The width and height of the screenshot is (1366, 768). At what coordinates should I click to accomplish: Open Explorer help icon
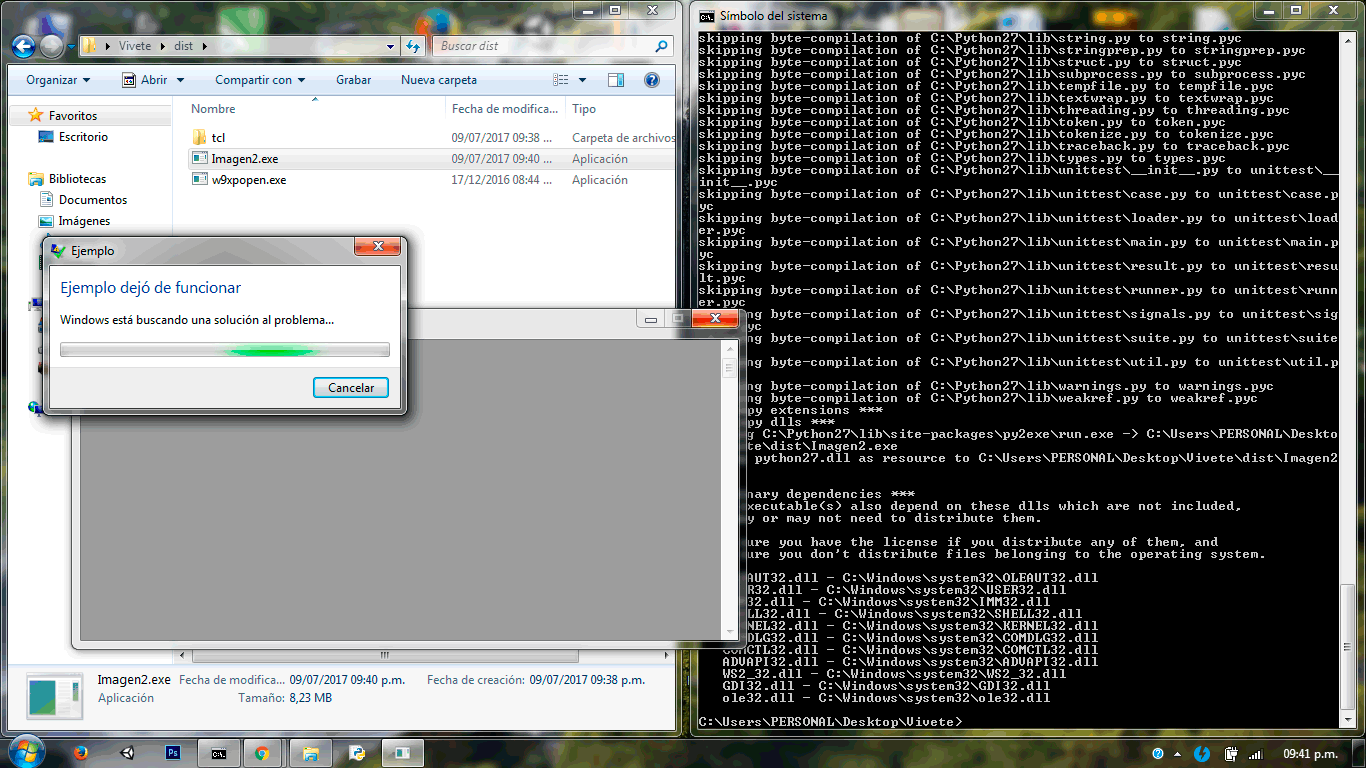pos(651,80)
